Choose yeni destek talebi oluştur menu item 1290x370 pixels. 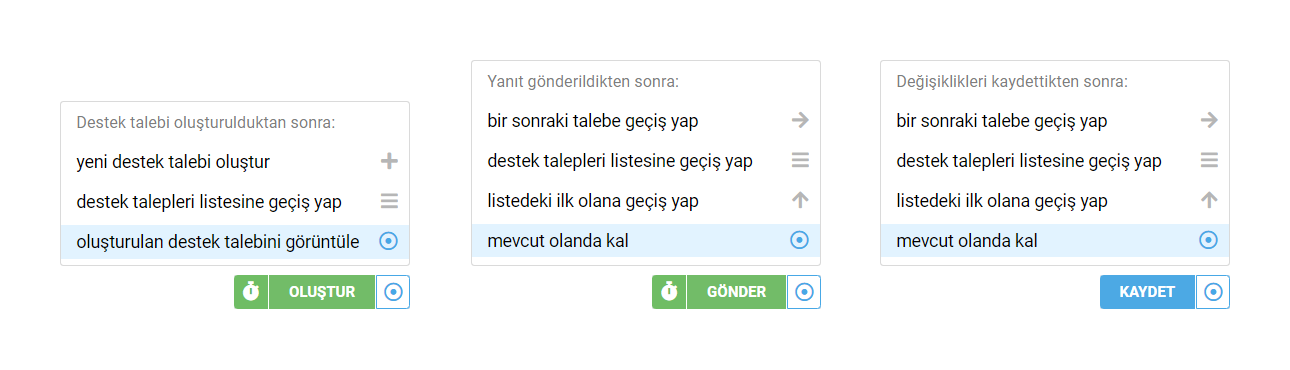tap(235, 161)
